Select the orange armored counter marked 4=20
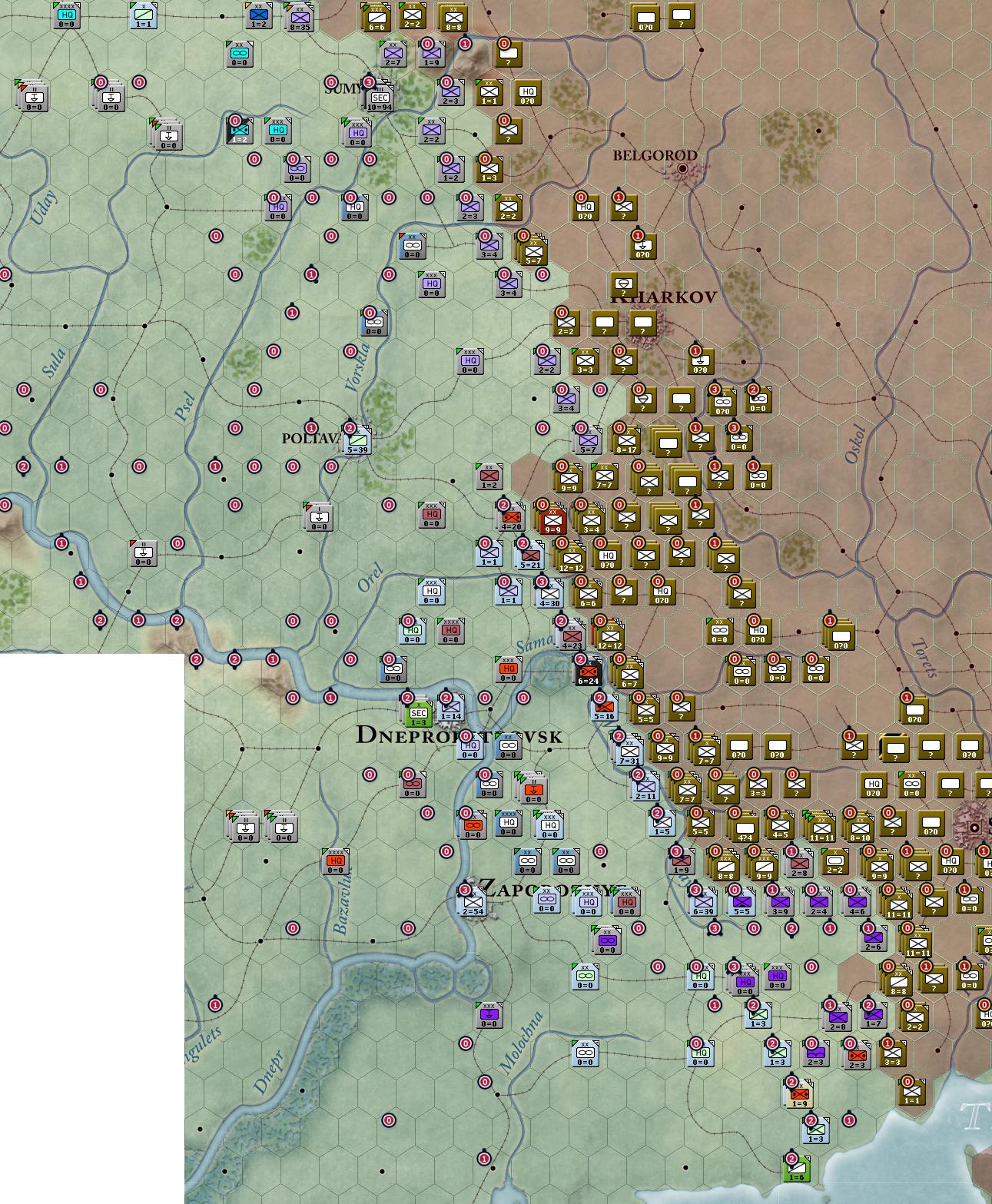The image size is (992, 1204). tap(511, 518)
